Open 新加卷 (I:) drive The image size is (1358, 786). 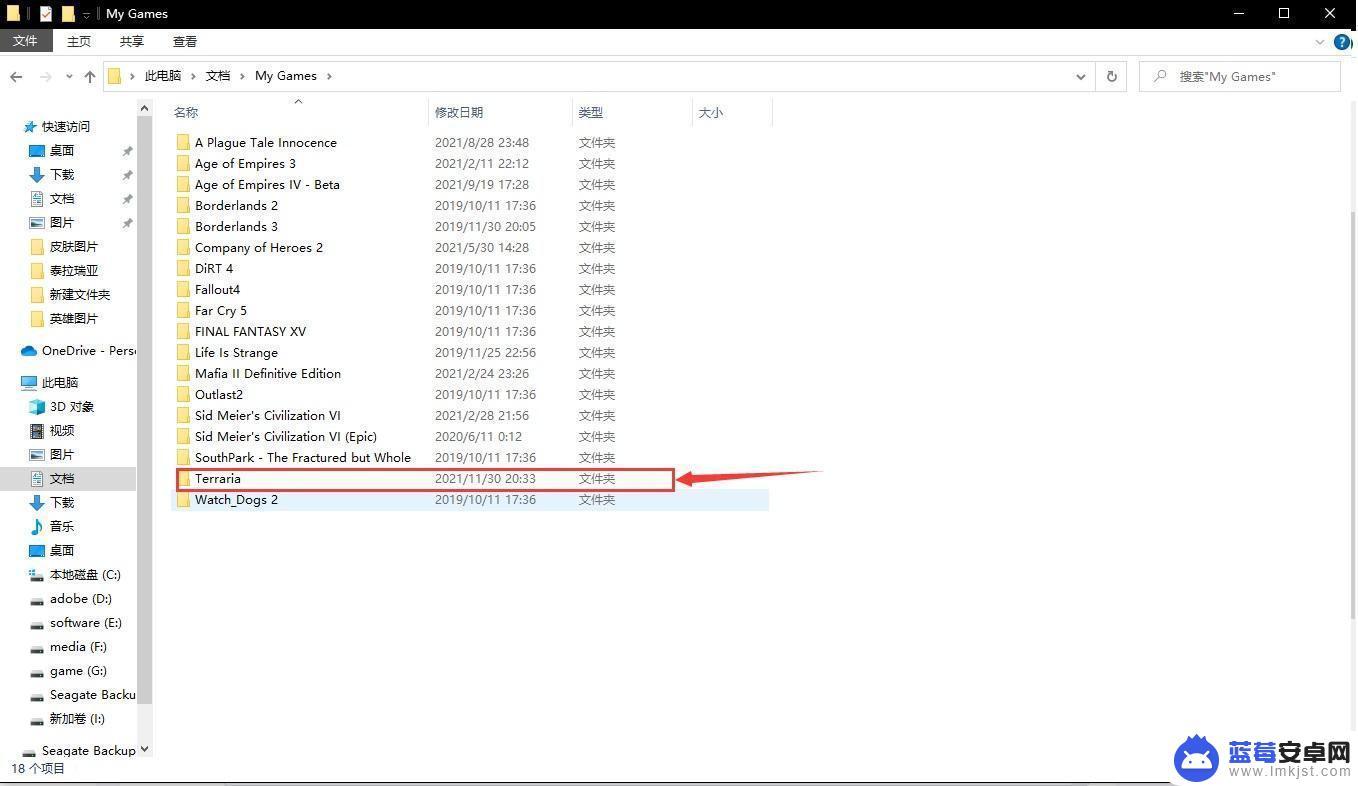[x=67, y=718]
